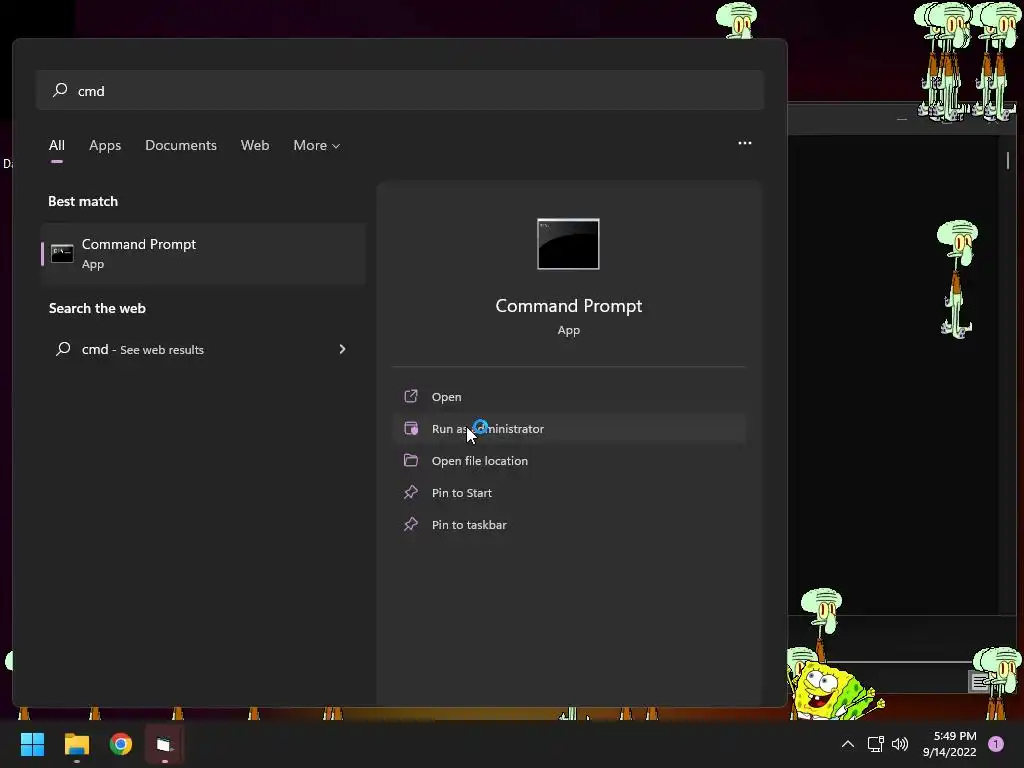Click the Pin to taskbar pin icon
The width and height of the screenshot is (1024, 768).
click(x=411, y=524)
